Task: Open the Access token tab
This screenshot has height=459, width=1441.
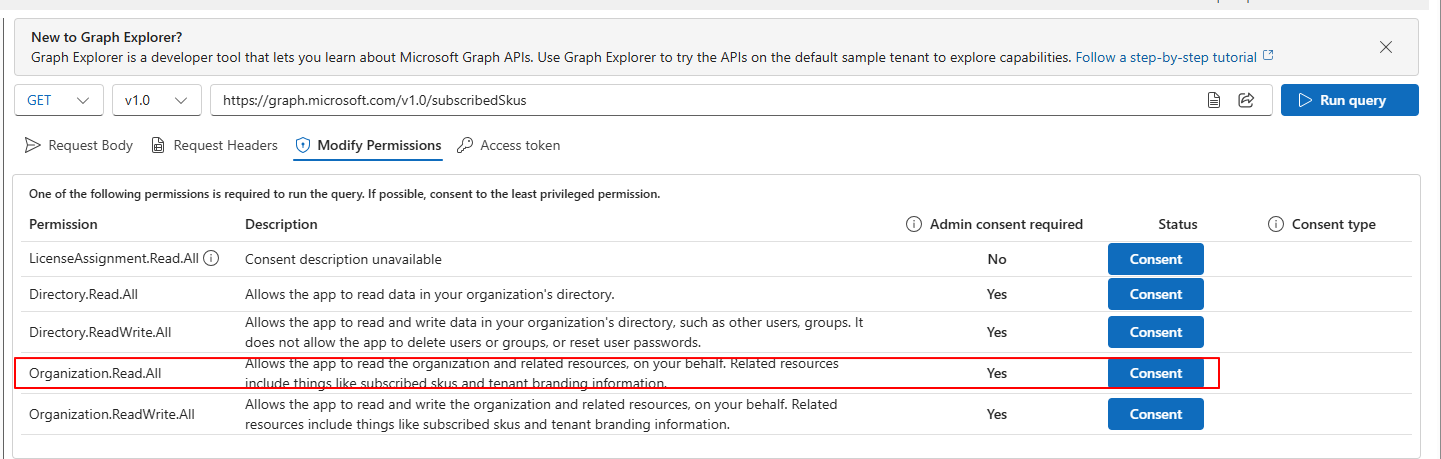Action: pos(508,145)
